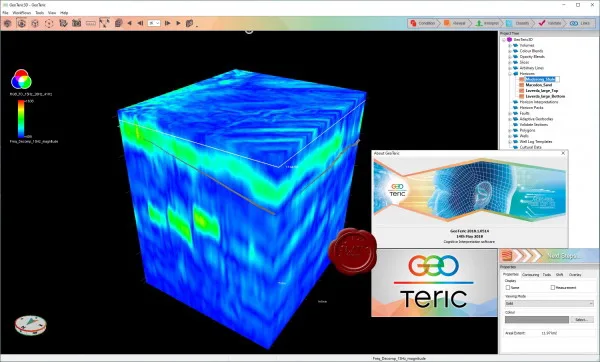This screenshot has width=600, height=362.
Task: Click the Next Steps banner
Action: click(x=549, y=255)
